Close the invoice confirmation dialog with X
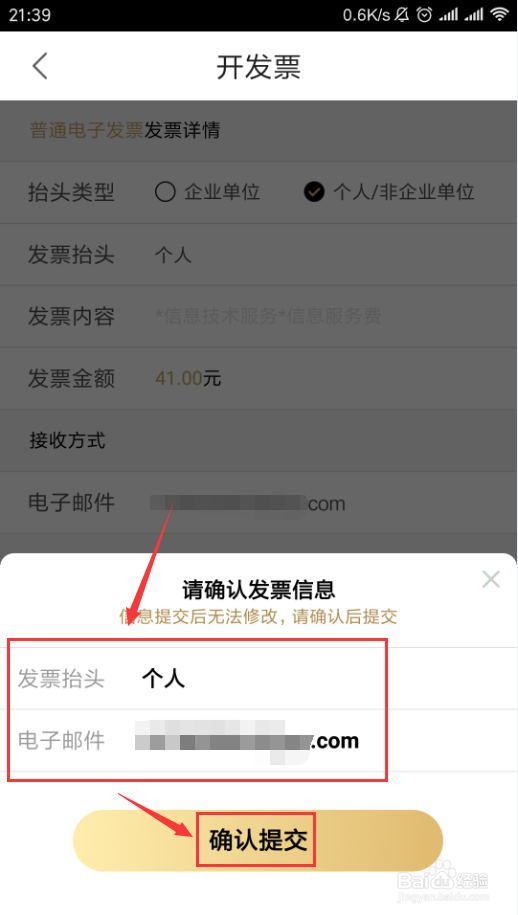The image size is (518, 915). pos(491,579)
